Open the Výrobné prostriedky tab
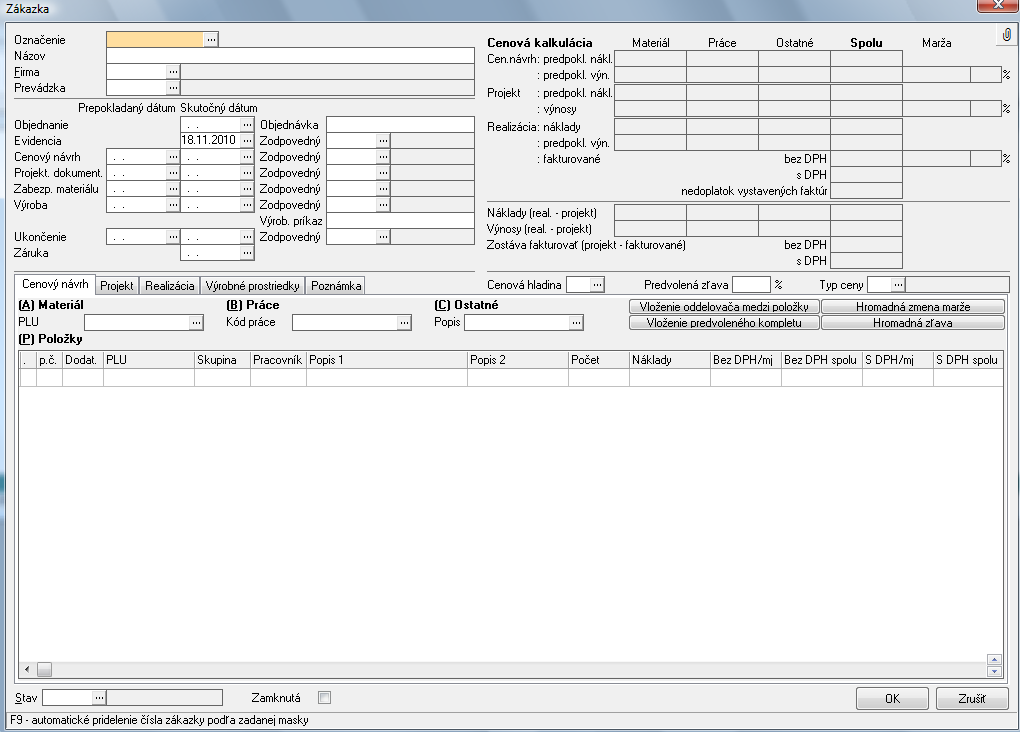The height and width of the screenshot is (732, 1020). point(252,286)
